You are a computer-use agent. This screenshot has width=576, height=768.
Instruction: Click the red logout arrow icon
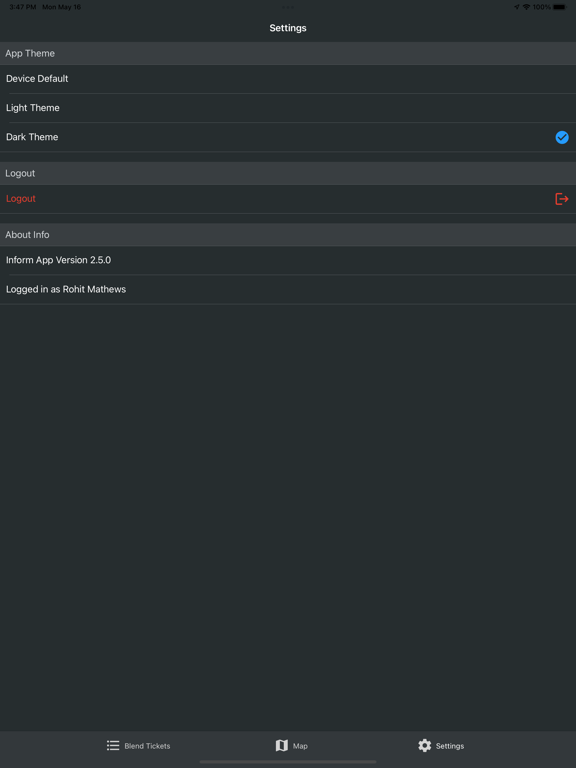click(562, 199)
